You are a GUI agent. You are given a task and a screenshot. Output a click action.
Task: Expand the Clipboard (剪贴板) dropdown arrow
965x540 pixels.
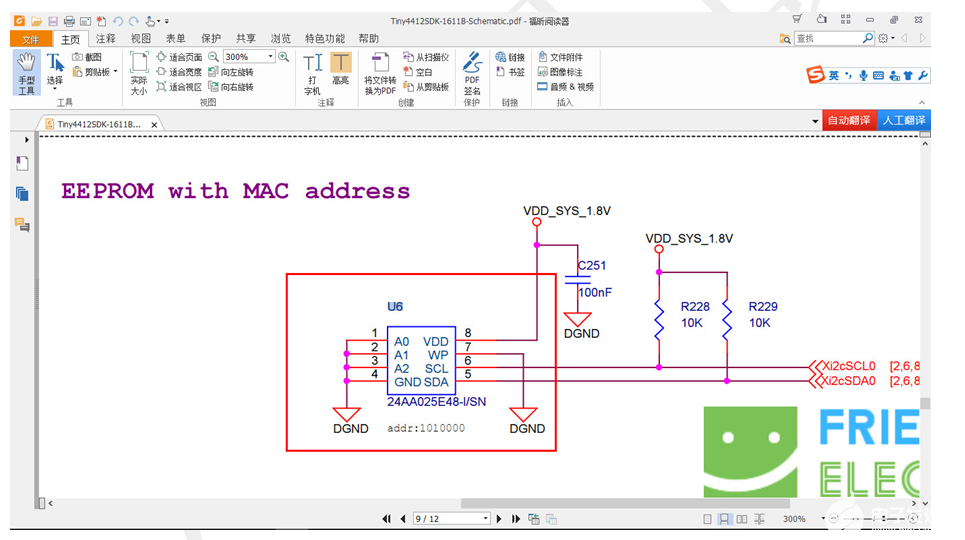tap(115, 71)
